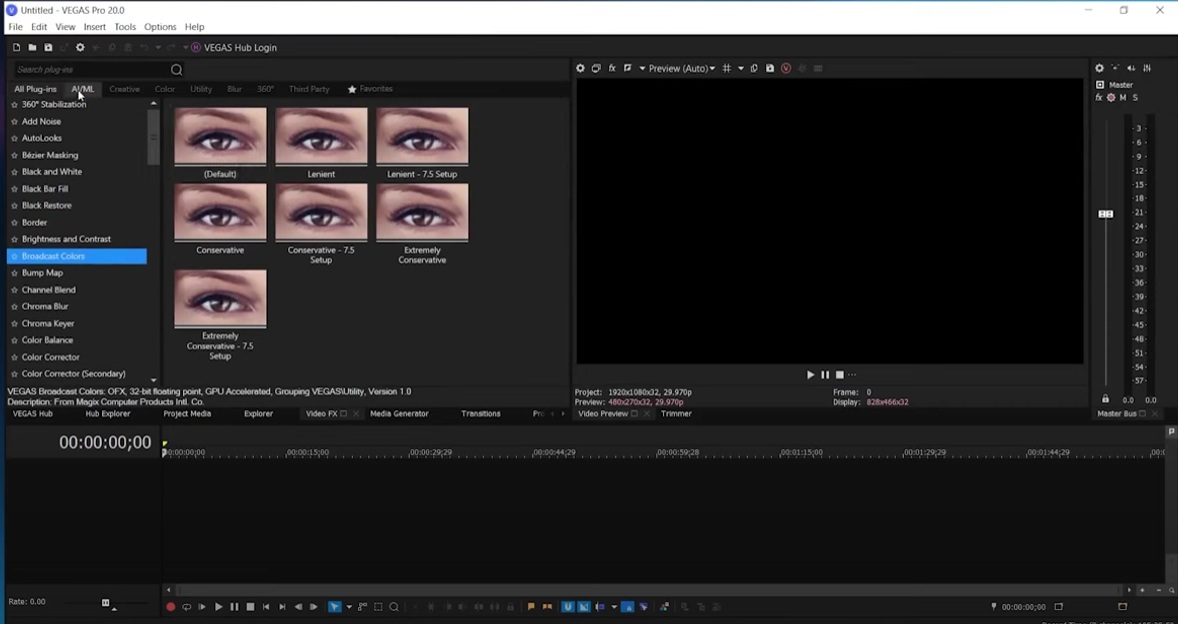This screenshot has height=624, width=1179.
Task: Open the Project Properties gear icon
Action: point(80,47)
